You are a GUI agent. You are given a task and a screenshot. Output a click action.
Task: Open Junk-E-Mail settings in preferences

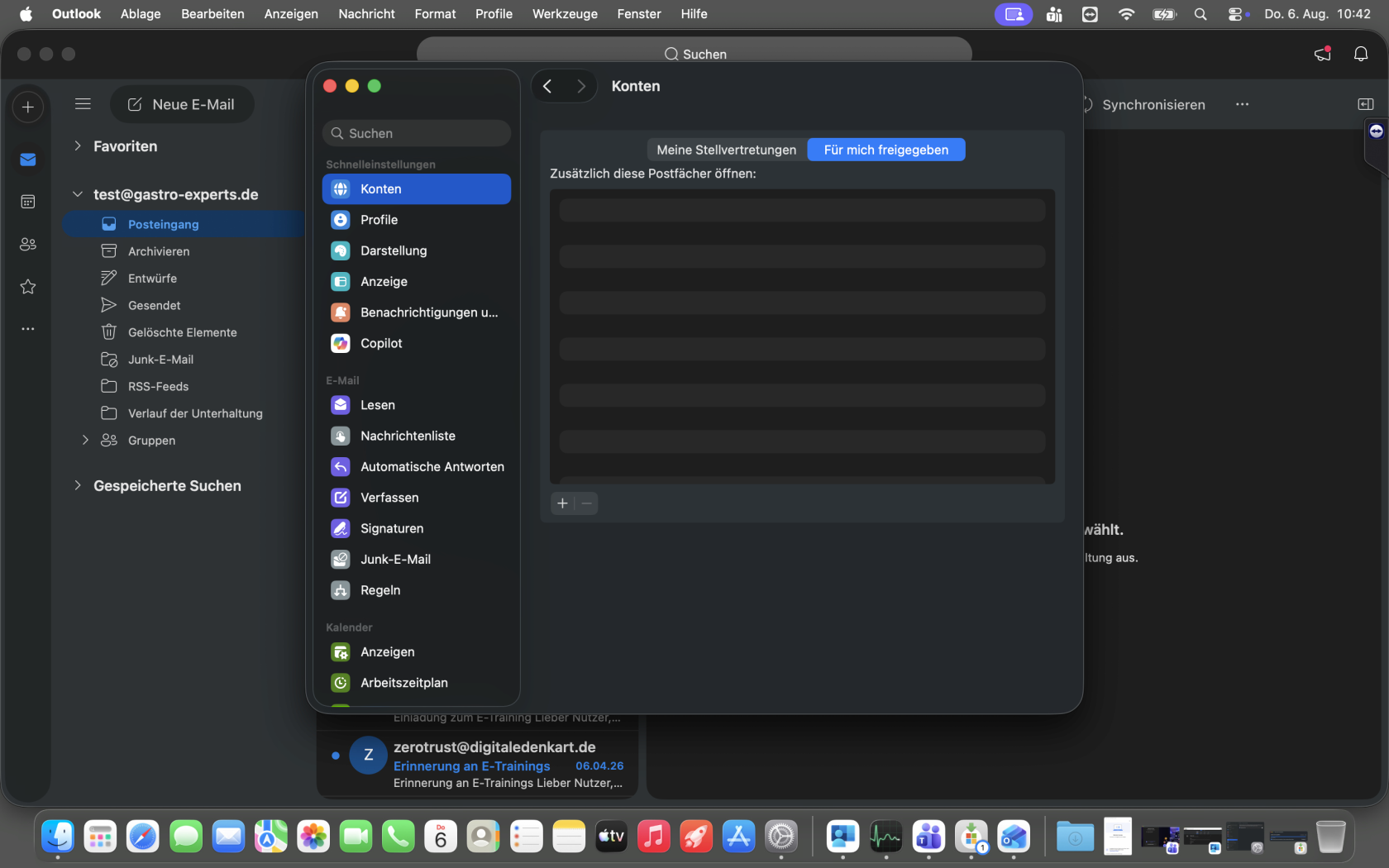417,560
